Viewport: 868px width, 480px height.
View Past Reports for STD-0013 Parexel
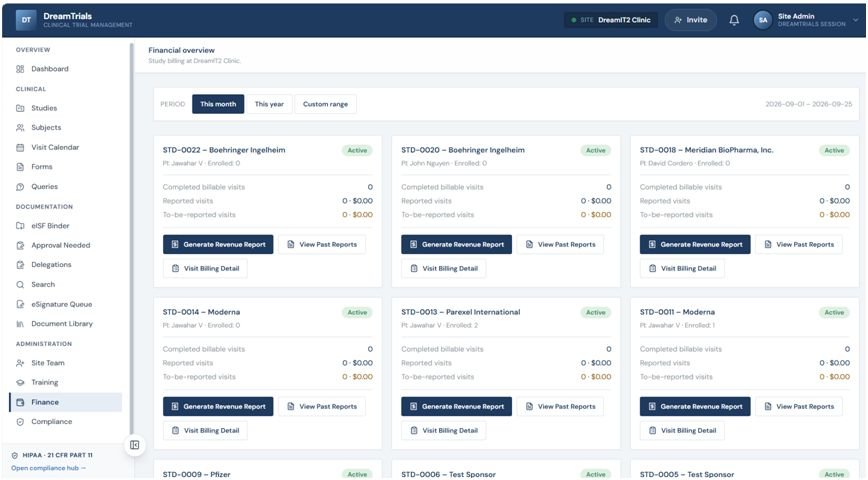[x=560, y=406]
